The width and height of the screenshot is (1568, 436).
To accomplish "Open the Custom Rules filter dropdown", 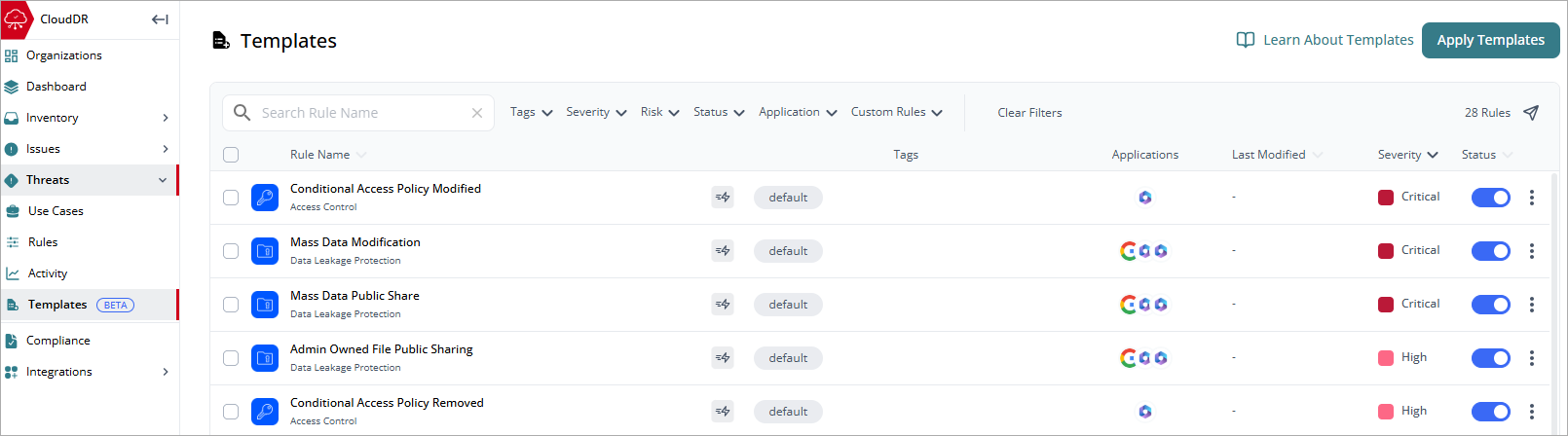I will [897, 113].
